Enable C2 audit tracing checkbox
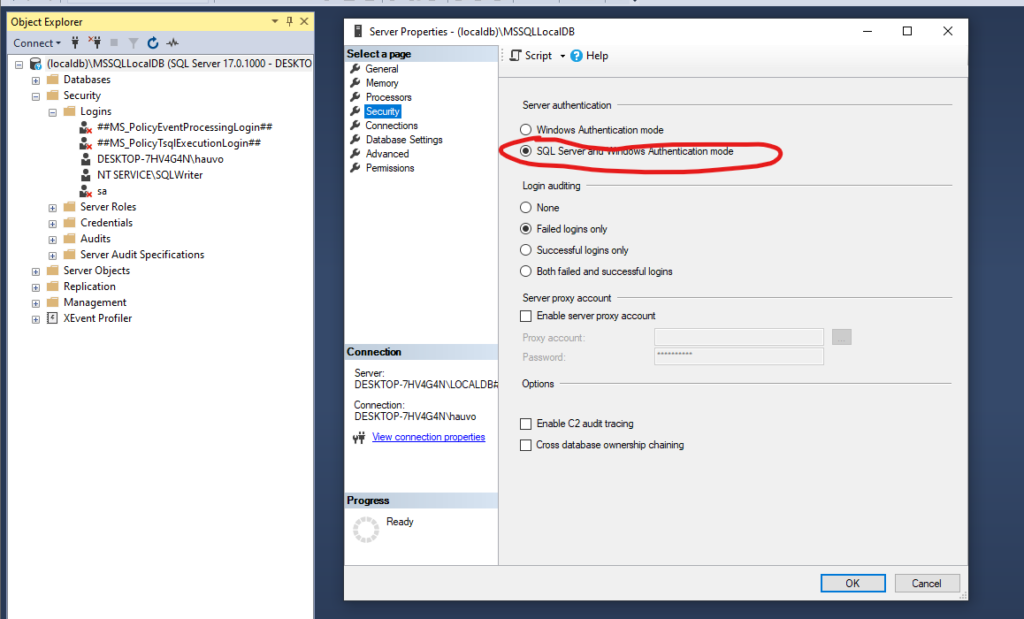Screen dimensions: 1024x619 (x=526, y=424)
